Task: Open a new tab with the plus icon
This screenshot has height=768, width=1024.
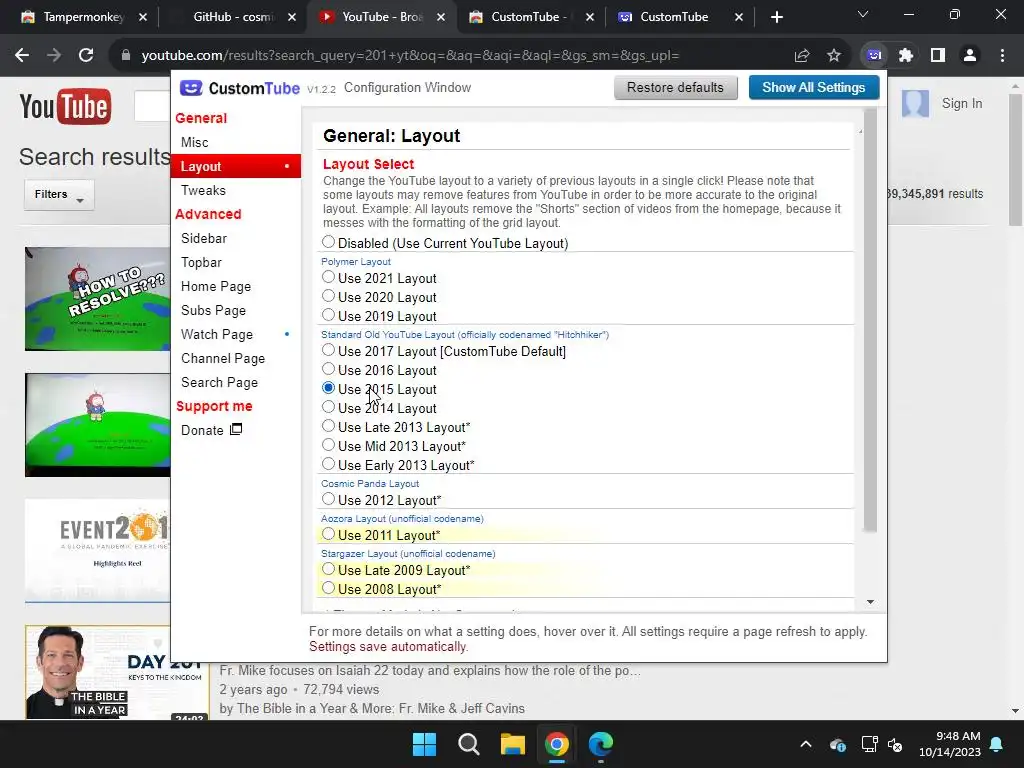Action: [776, 17]
